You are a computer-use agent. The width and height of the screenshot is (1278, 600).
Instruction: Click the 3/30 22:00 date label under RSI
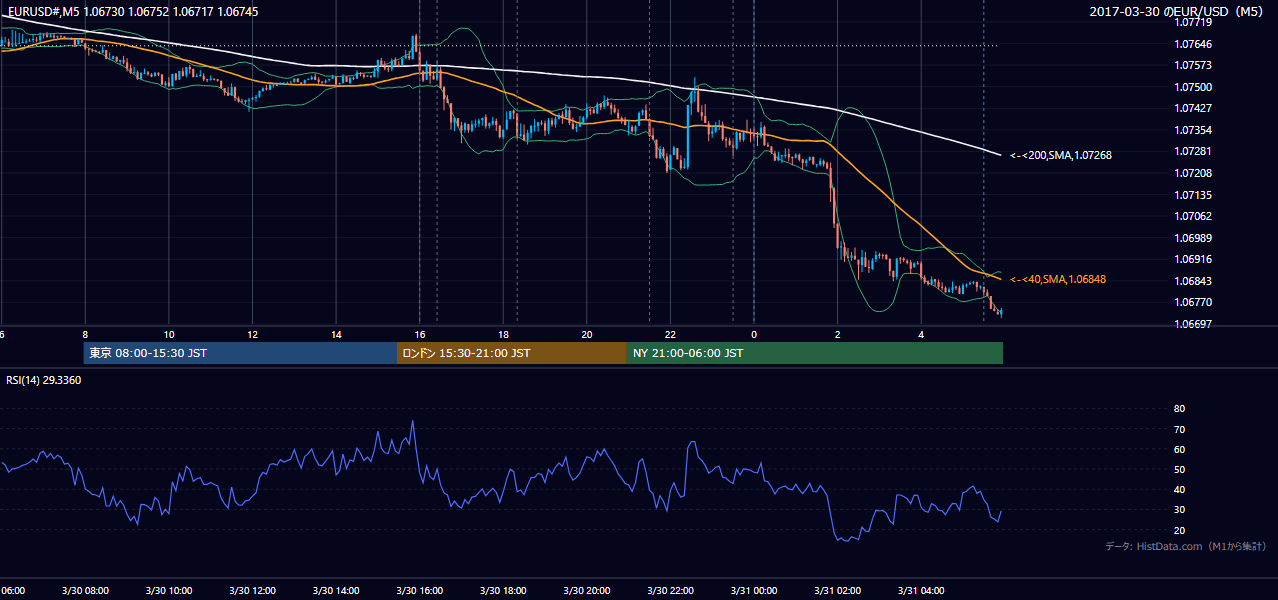(670, 590)
